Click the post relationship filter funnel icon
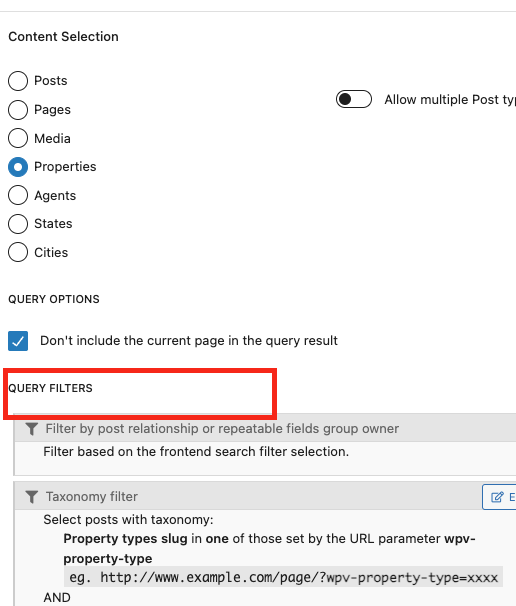516x606 pixels. (x=32, y=429)
